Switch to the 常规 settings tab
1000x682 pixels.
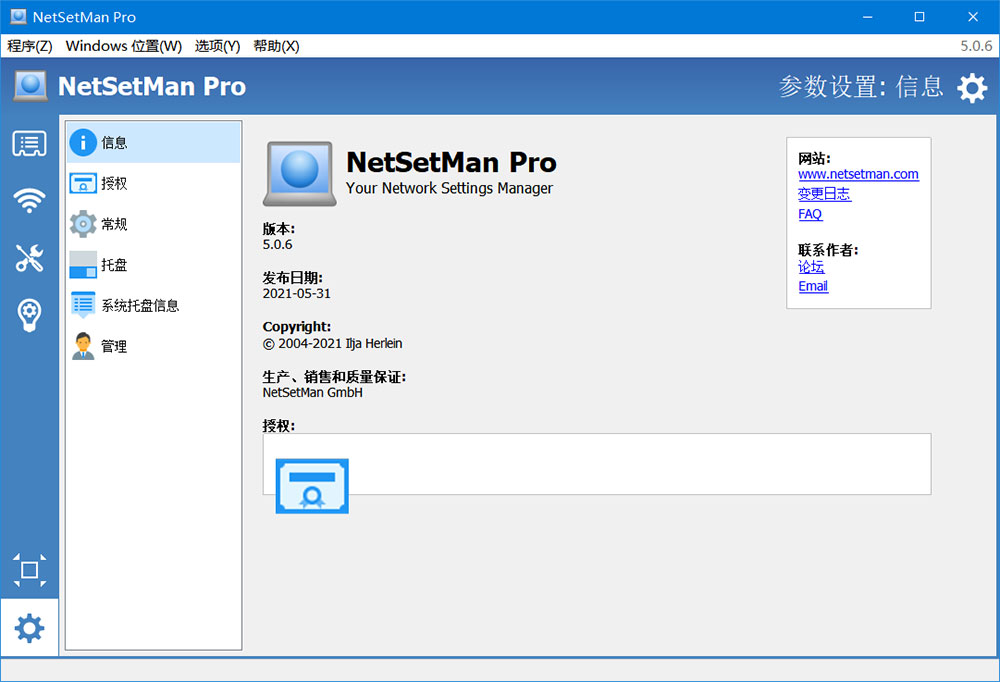(x=113, y=224)
